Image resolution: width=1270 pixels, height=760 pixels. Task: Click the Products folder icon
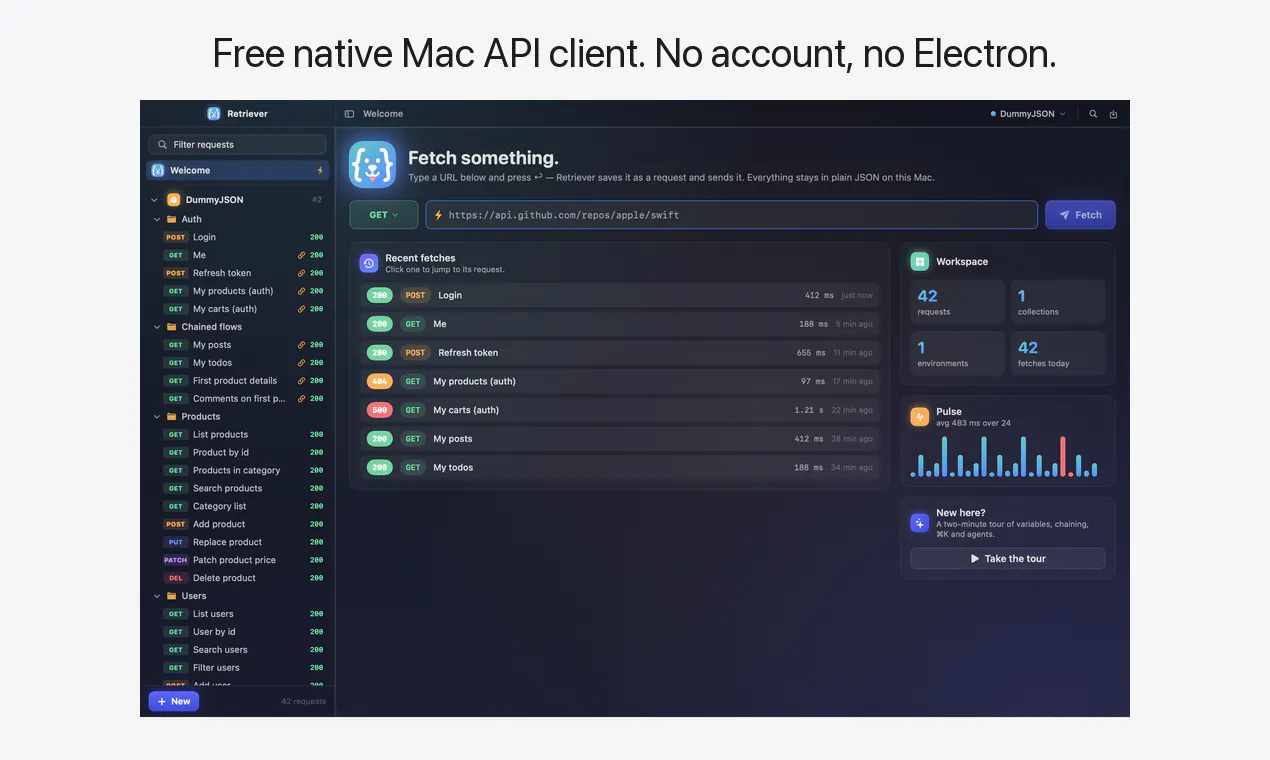click(x=171, y=417)
